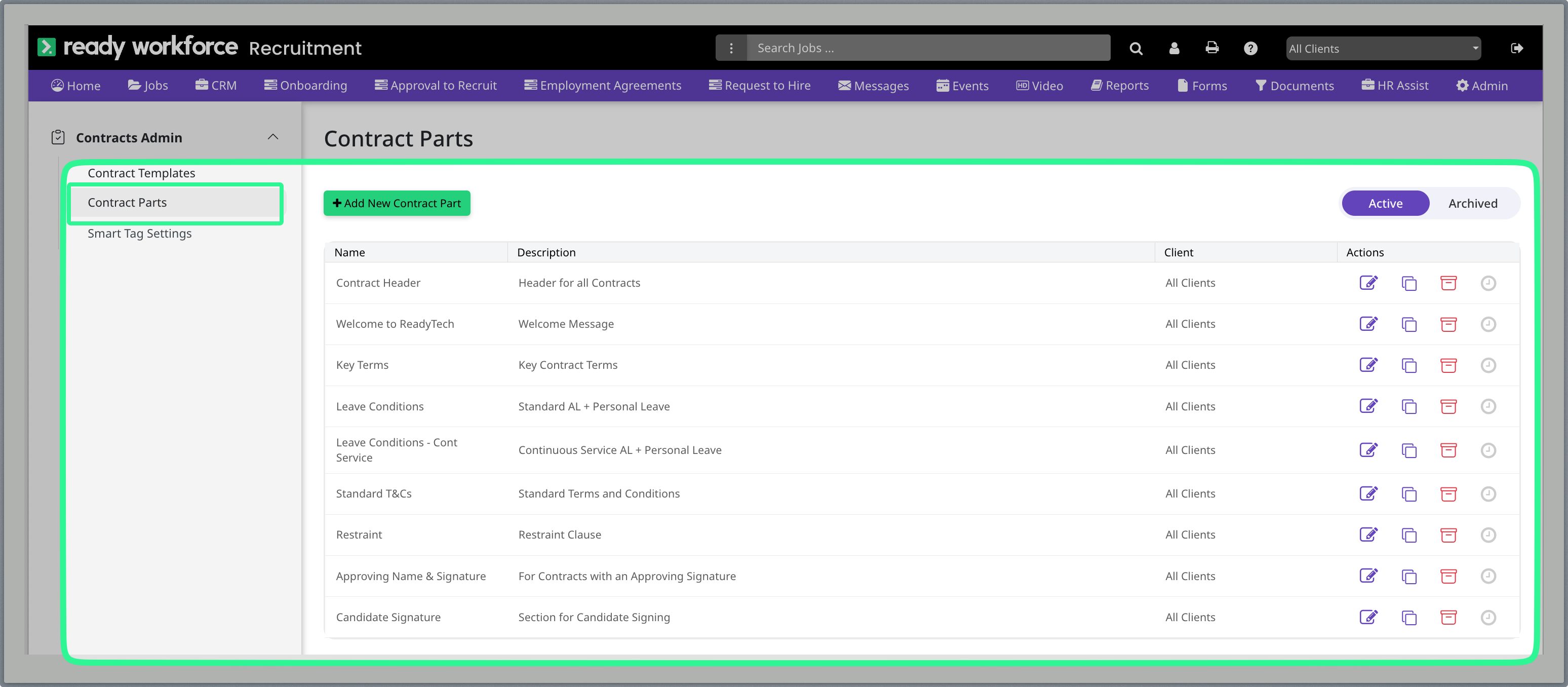The width and height of the screenshot is (1568, 687).
Task: Click the ready workforce logo
Action: pyautogui.click(x=138, y=47)
